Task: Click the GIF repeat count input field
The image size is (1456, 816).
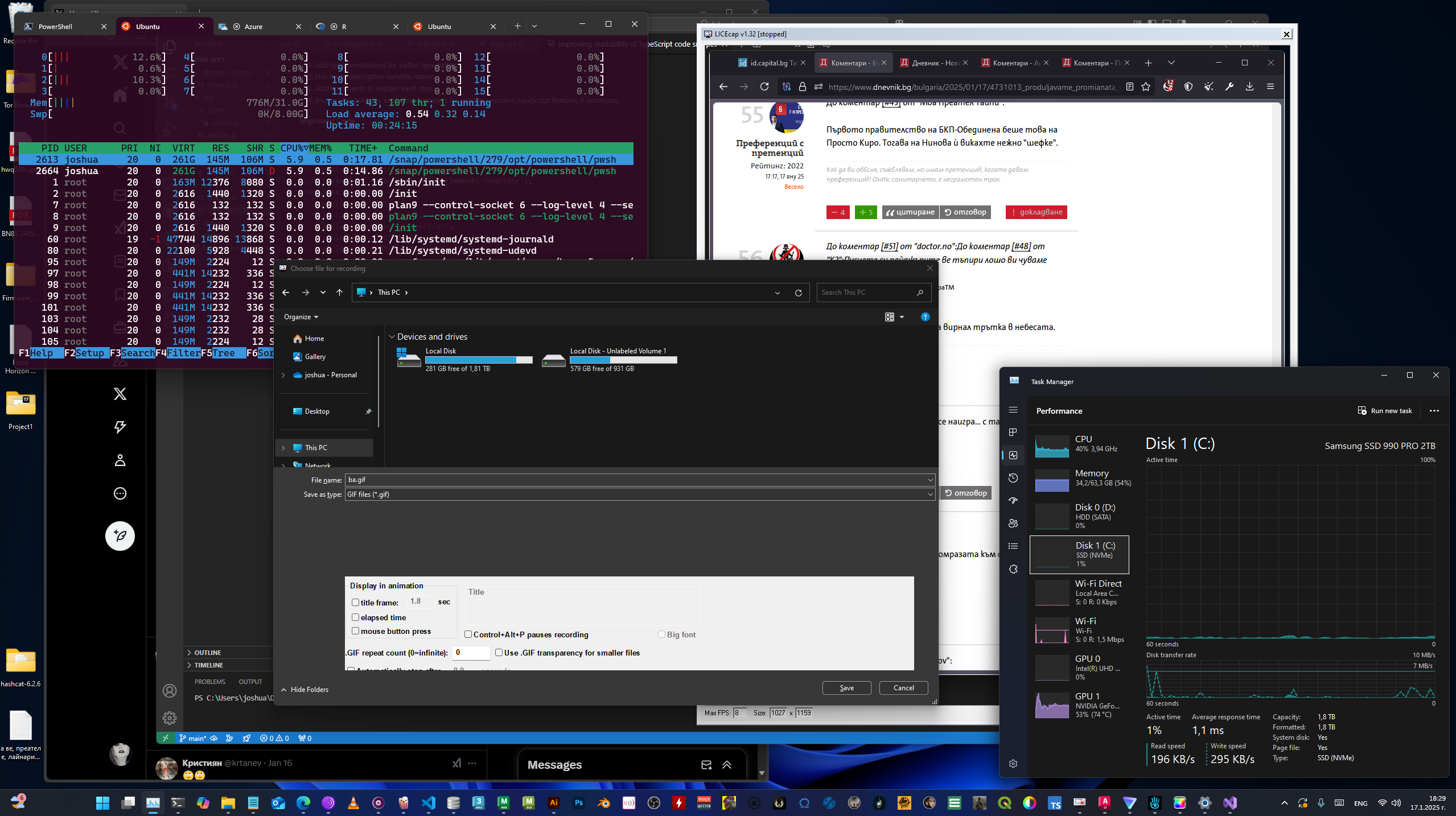Action: [x=471, y=653]
